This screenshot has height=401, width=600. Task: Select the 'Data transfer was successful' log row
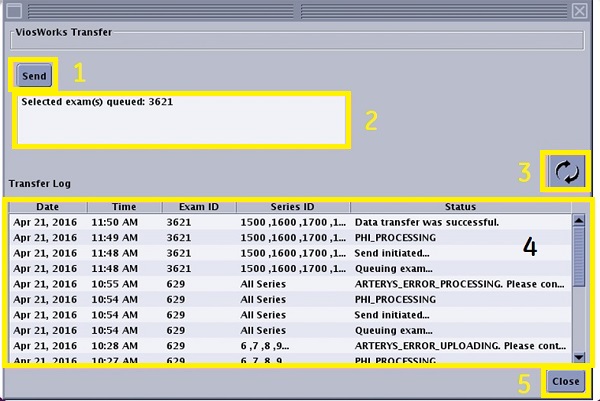point(290,222)
